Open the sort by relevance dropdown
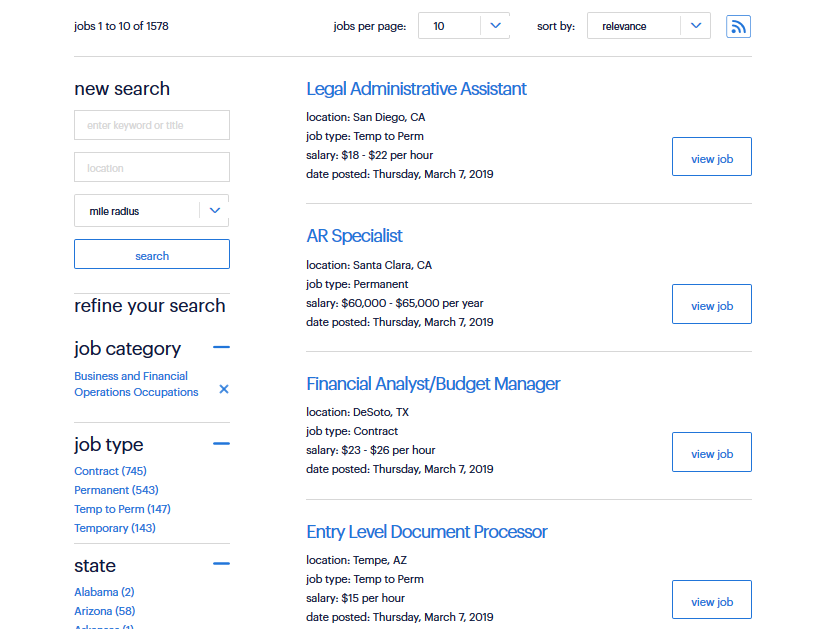Screen dimensions: 825x629 (x=648, y=27)
